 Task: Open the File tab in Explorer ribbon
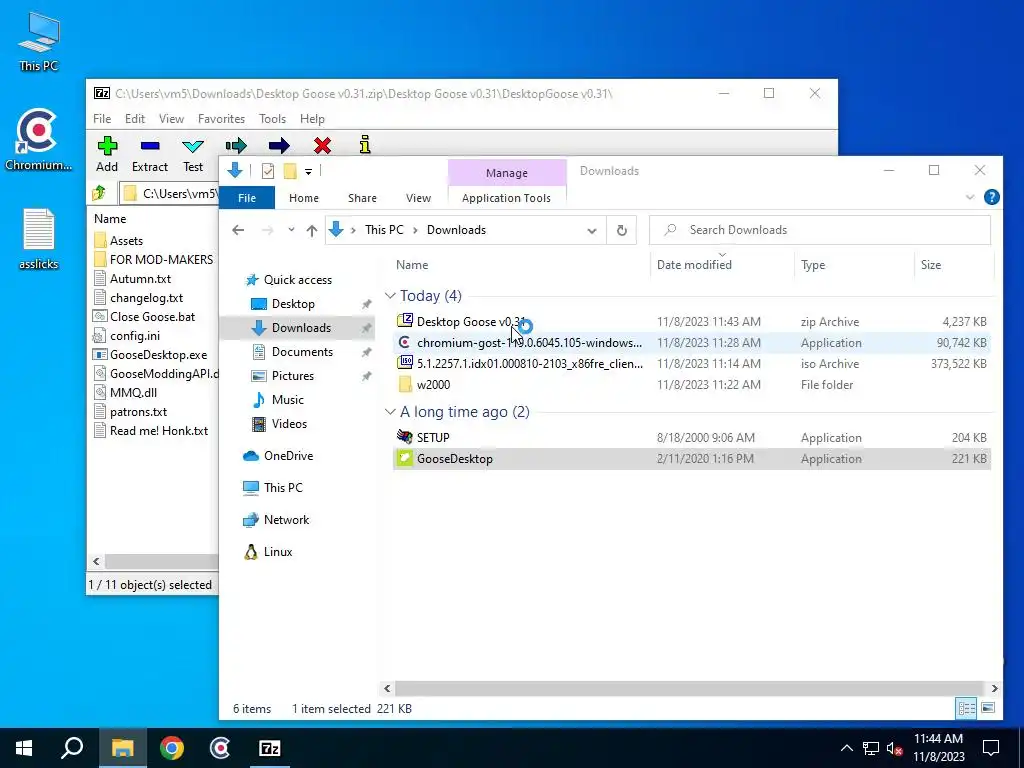click(247, 198)
